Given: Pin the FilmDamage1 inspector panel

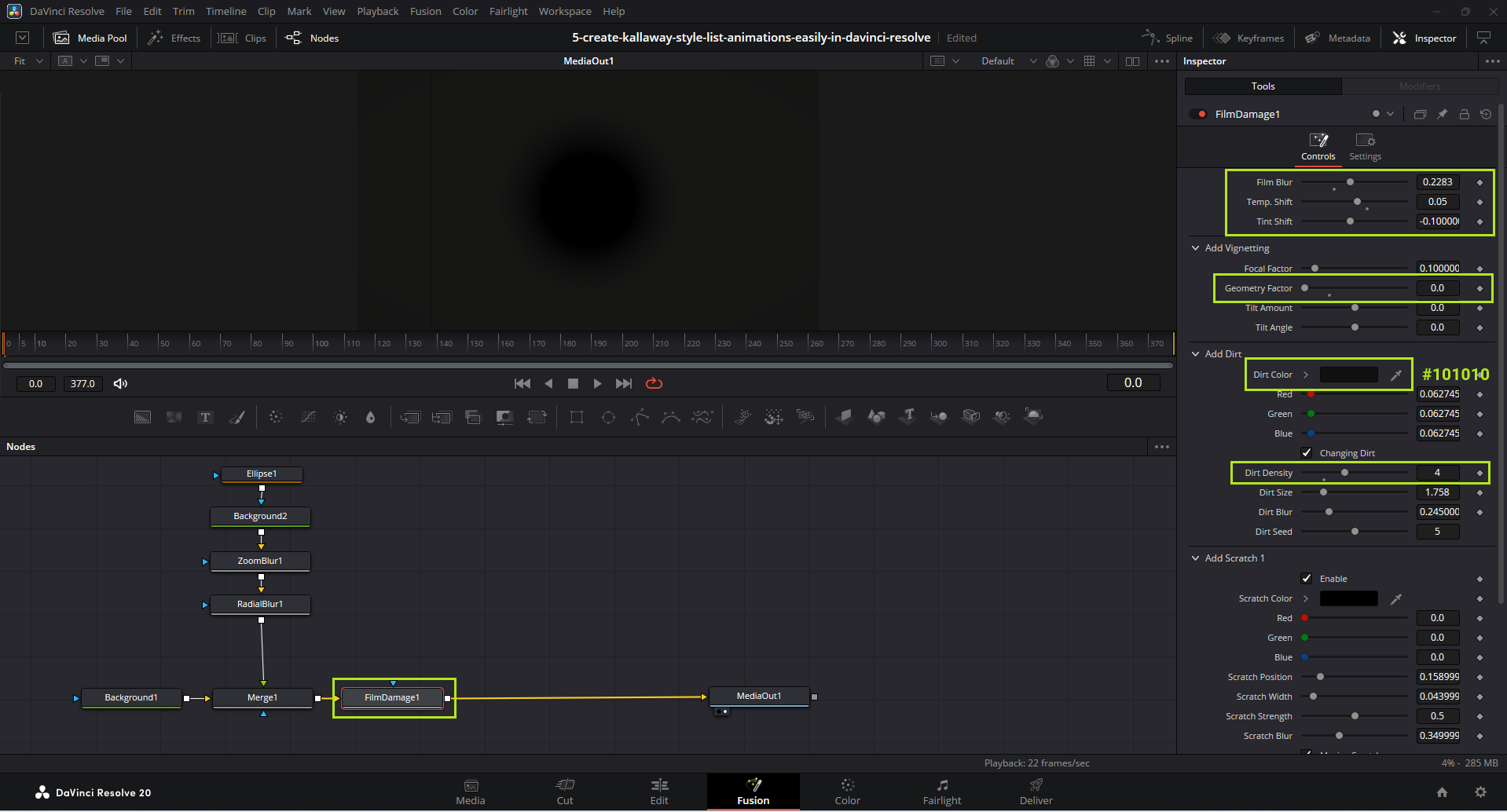Looking at the screenshot, I should click(1442, 114).
